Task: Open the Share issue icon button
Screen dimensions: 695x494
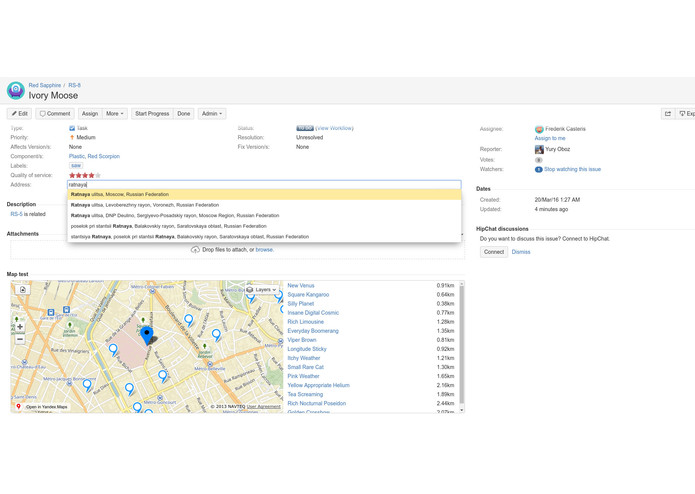Action: [x=668, y=114]
